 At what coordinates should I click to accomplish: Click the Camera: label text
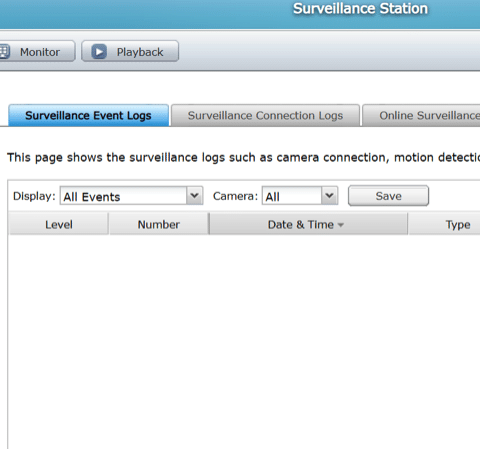click(x=235, y=196)
